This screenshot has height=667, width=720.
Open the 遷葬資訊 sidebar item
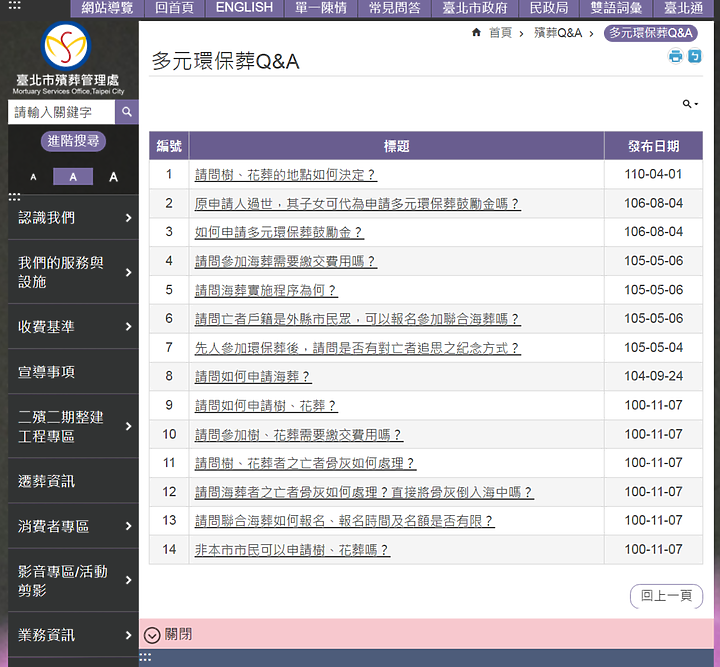pos(73,481)
